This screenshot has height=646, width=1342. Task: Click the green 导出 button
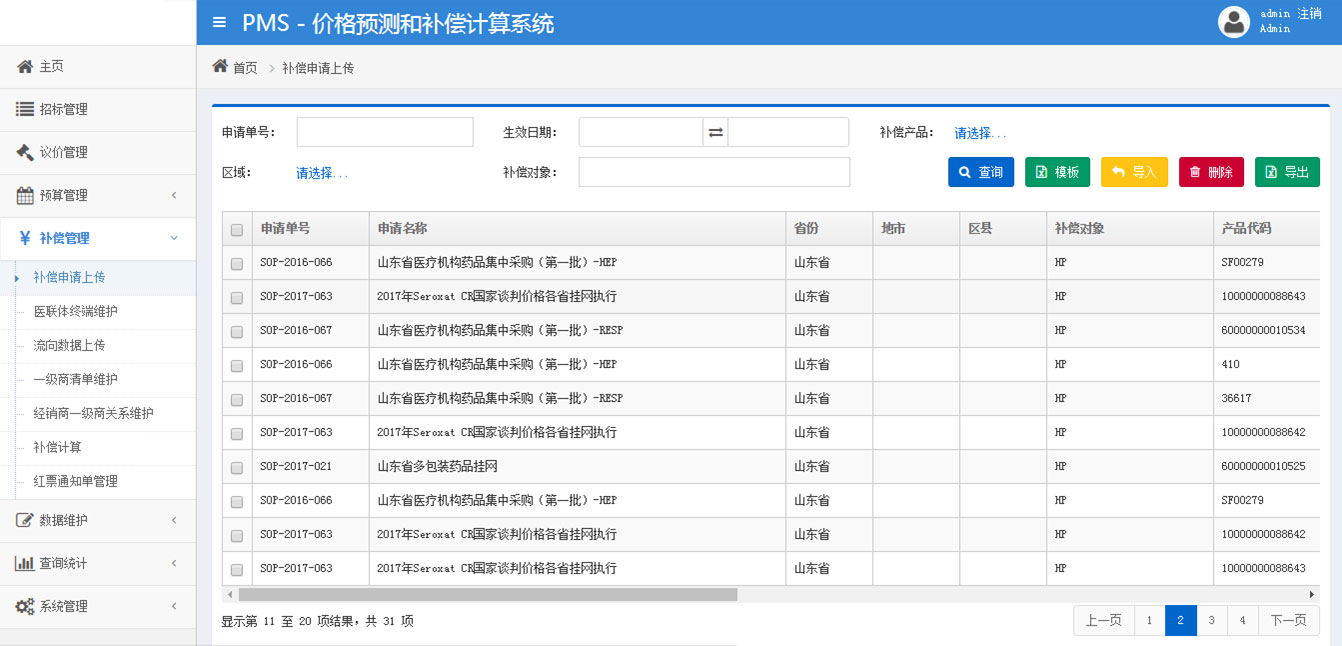click(x=1287, y=172)
